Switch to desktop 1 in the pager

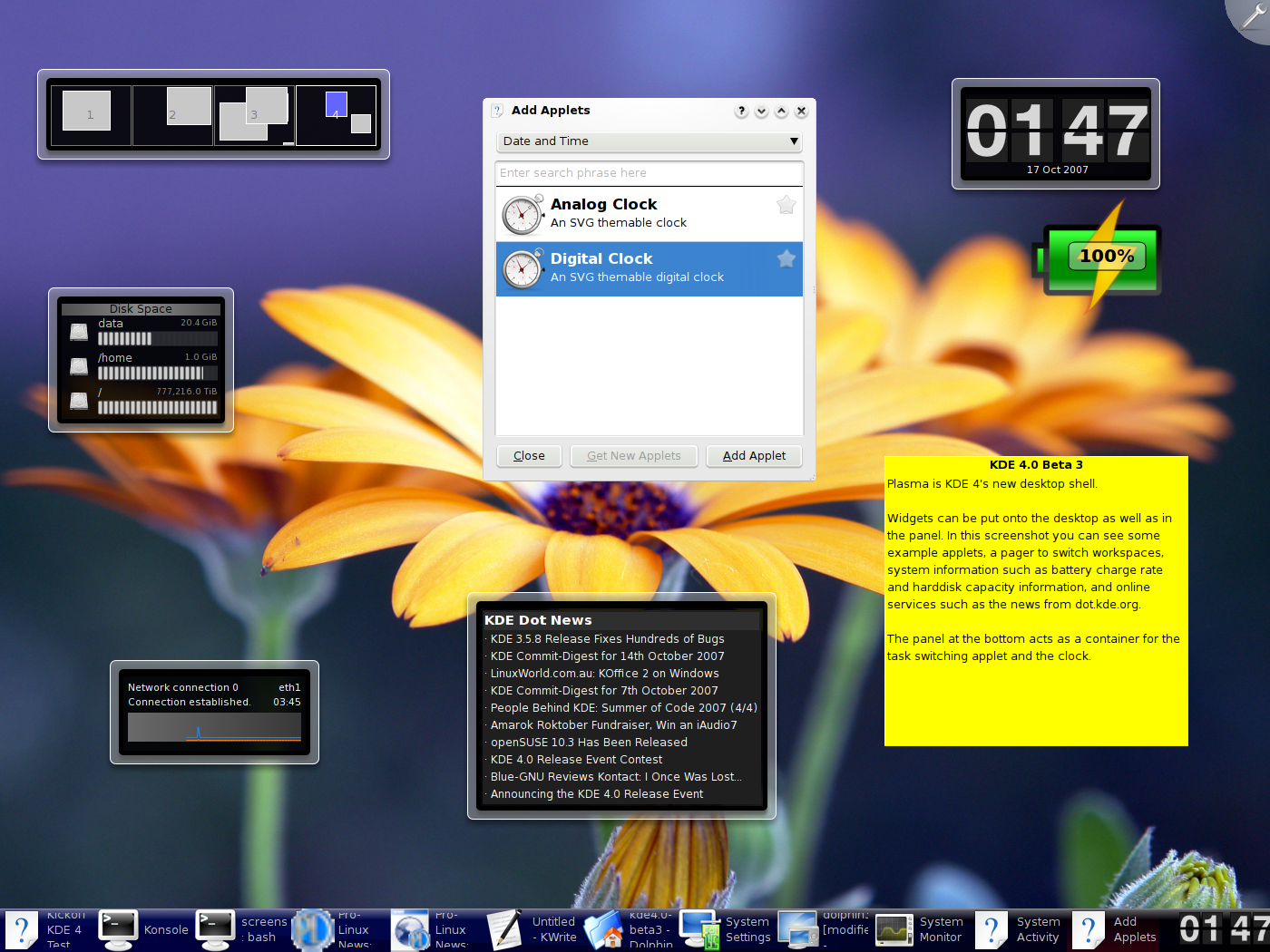coord(91,115)
